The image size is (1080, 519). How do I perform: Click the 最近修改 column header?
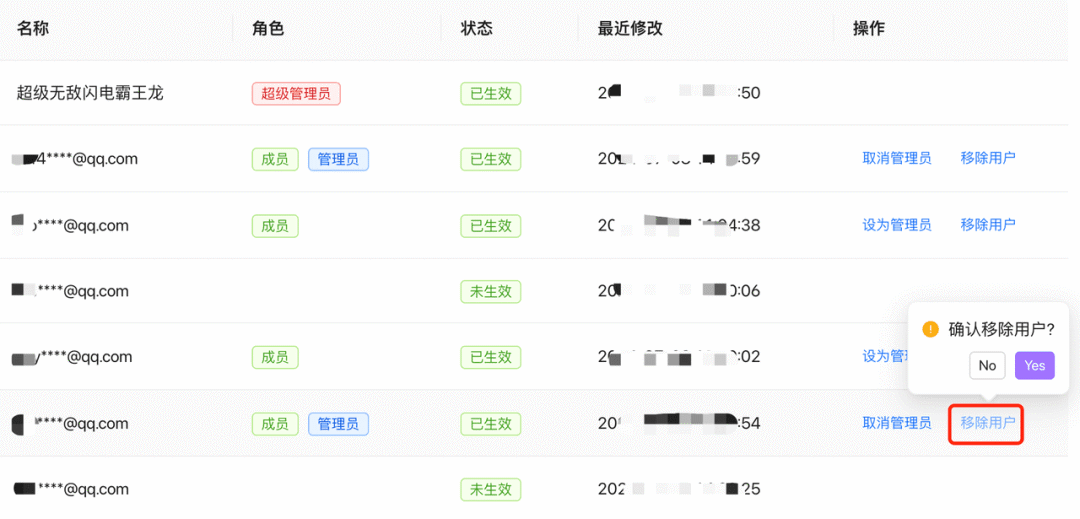[x=630, y=28]
